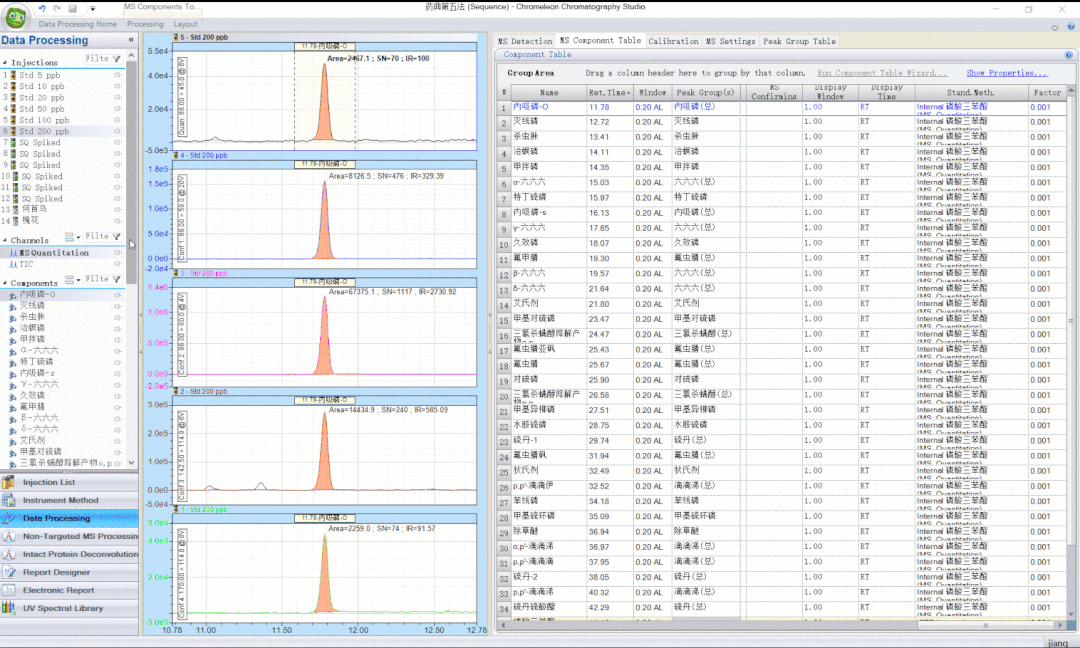This screenshot has width=1080, height=648.
Task: Toggle pin on MS Quantitation channel
Action: (x=117, y=253)
